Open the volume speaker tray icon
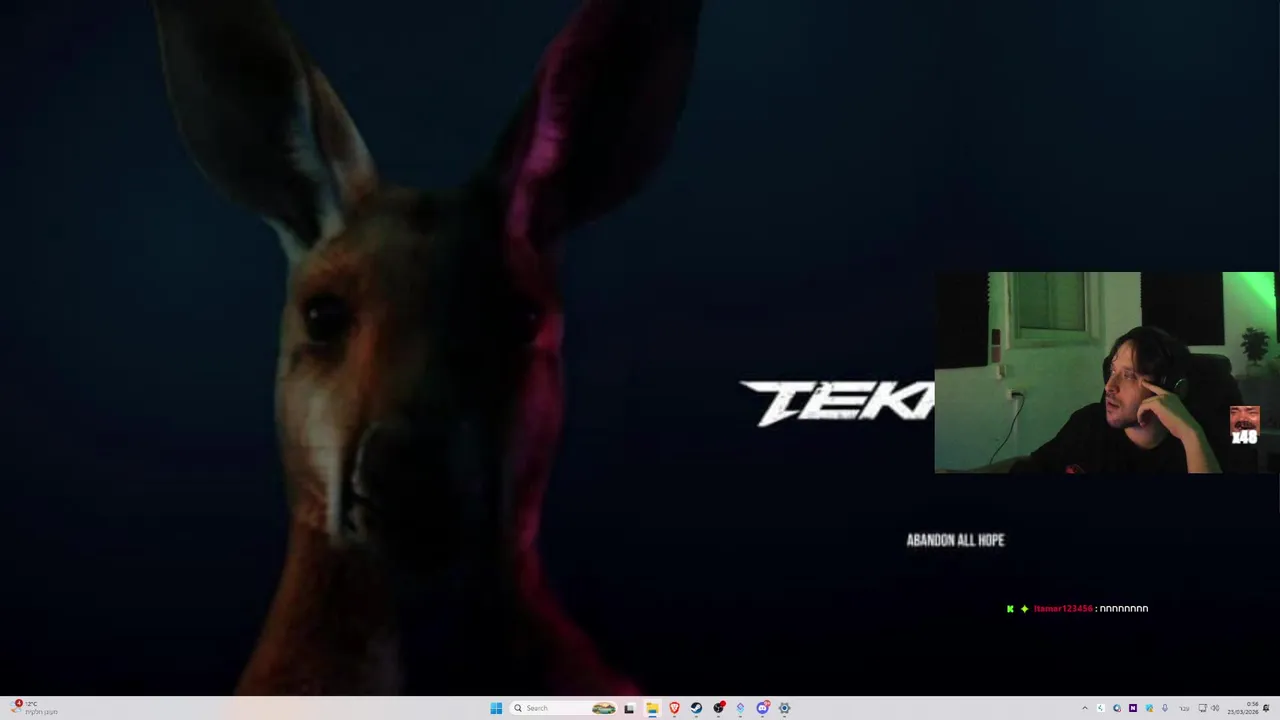 coord(1215,708)
